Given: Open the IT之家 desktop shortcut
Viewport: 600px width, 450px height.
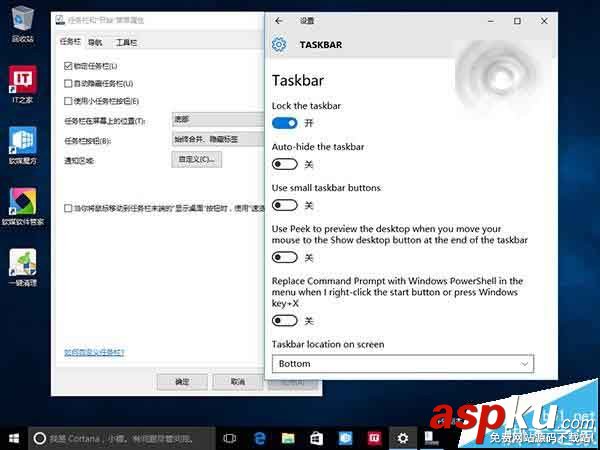Looking at the screenshot, I should click(x=23, y=84).
